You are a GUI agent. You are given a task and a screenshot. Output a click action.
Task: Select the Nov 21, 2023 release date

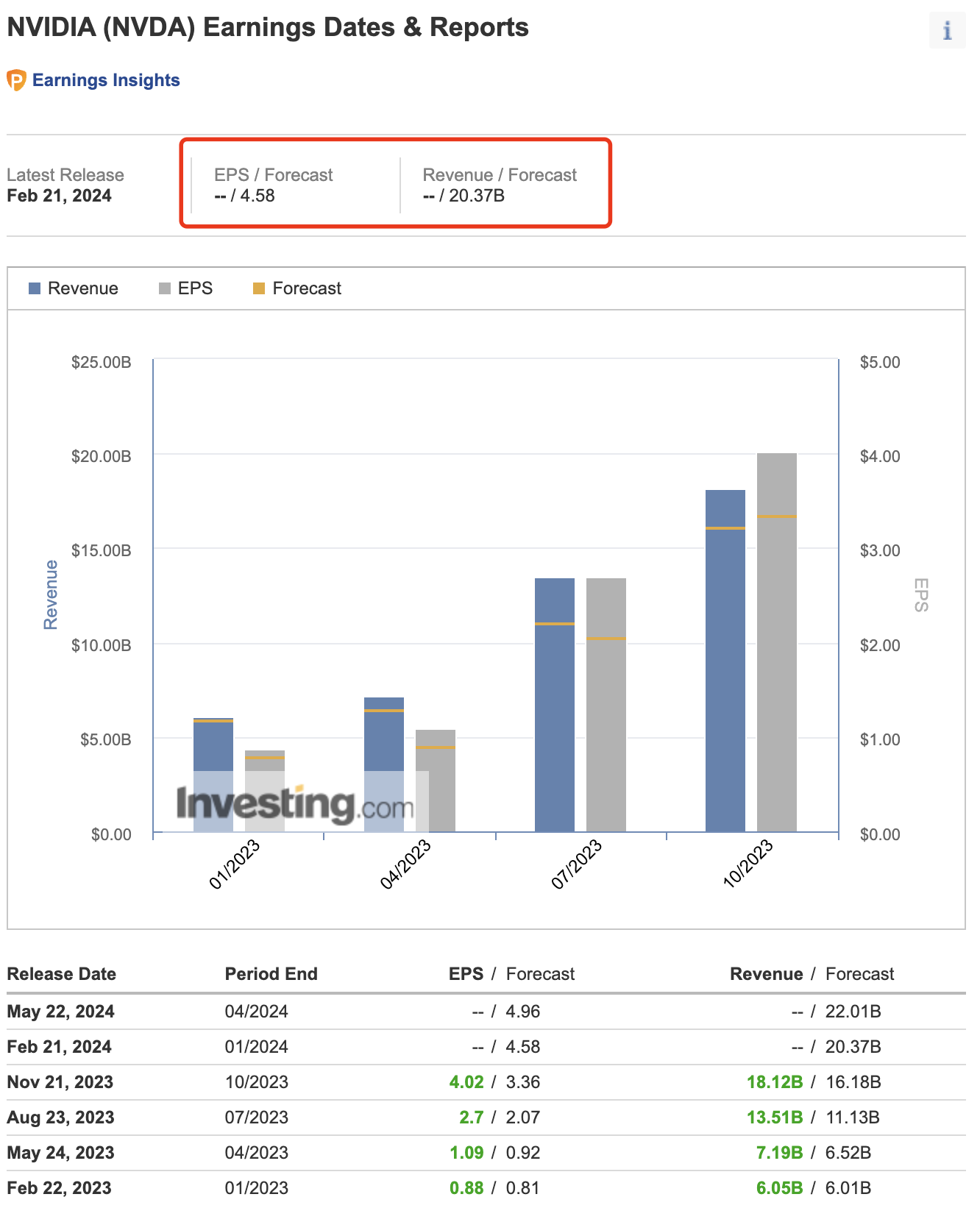coord(60,1082)
